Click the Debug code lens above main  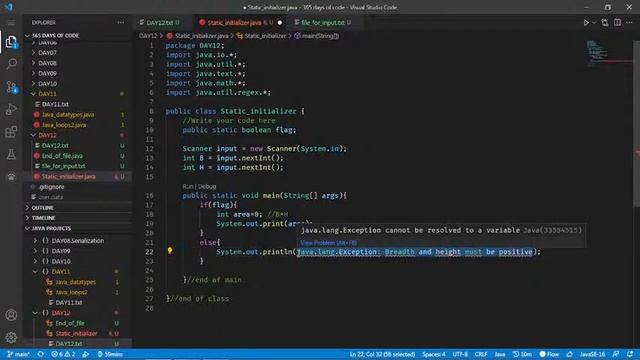pos(207,186)
